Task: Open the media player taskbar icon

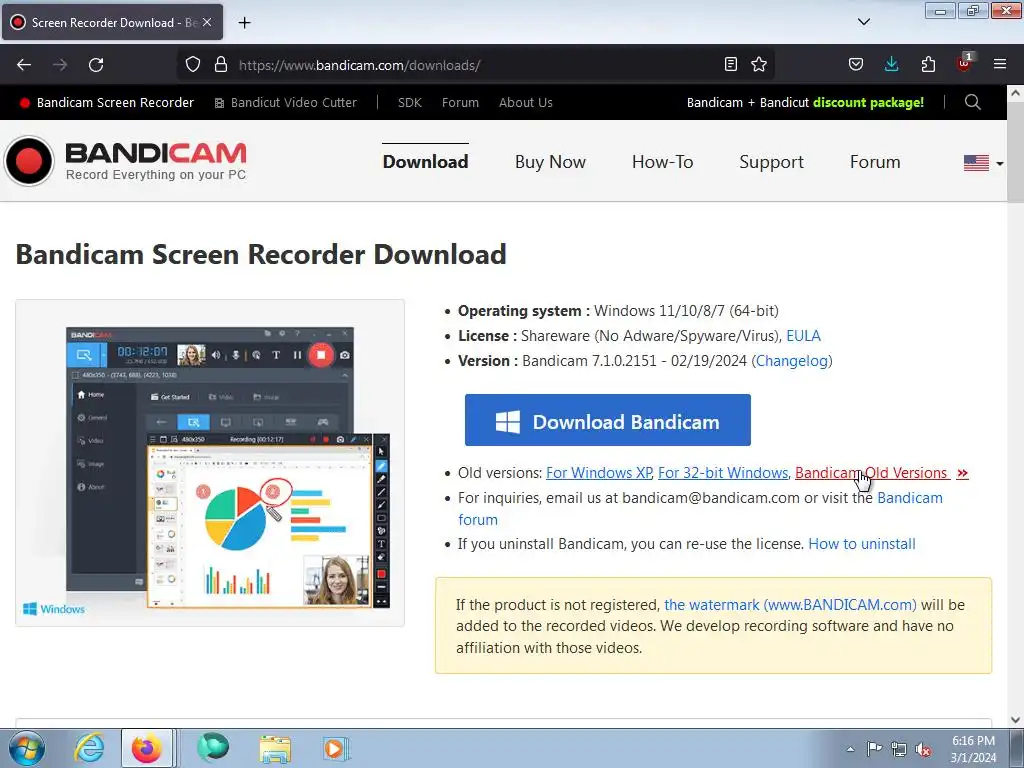Action: (335, 748)
